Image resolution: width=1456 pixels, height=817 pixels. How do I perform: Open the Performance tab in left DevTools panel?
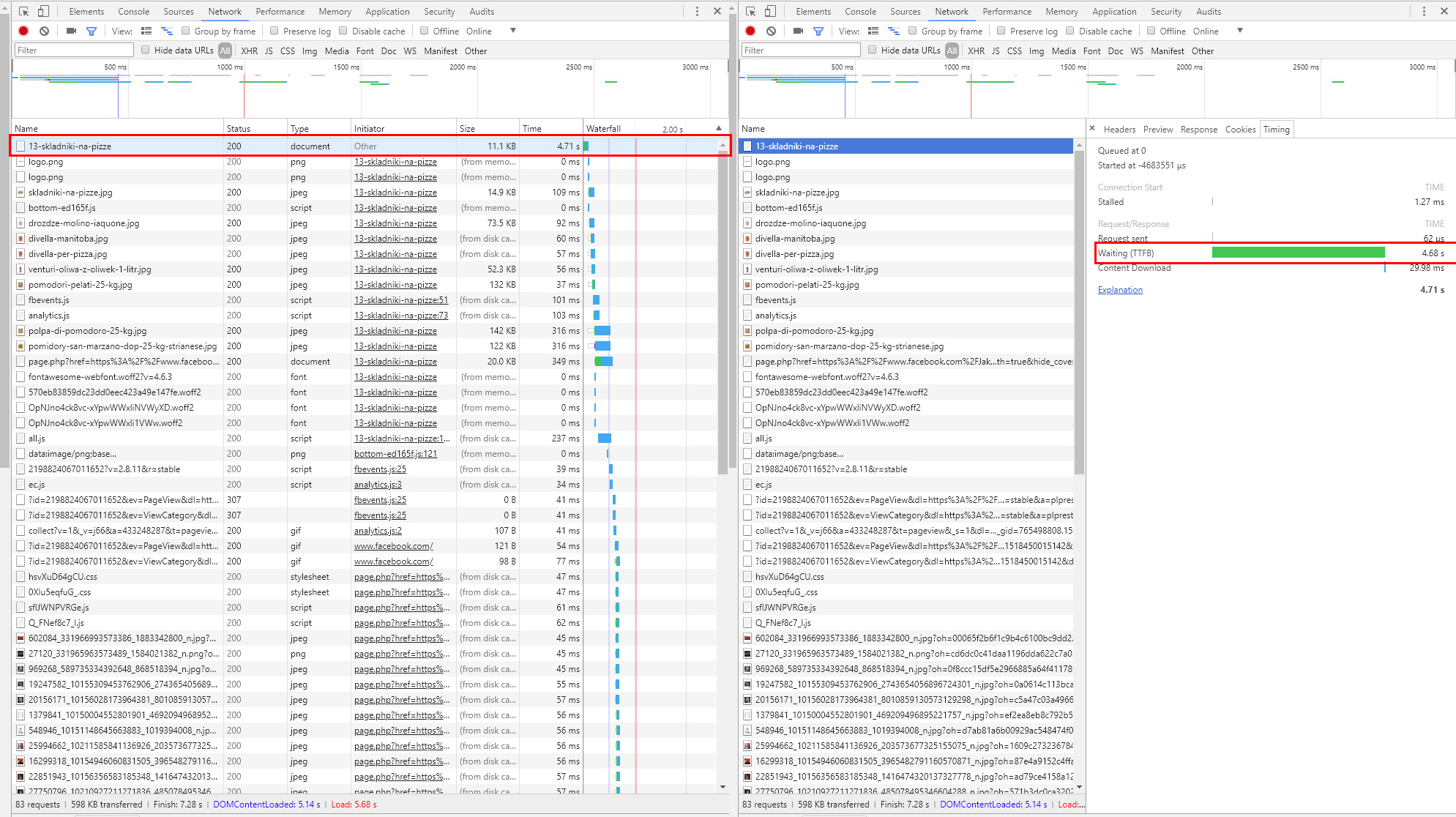tap(280, 11)
